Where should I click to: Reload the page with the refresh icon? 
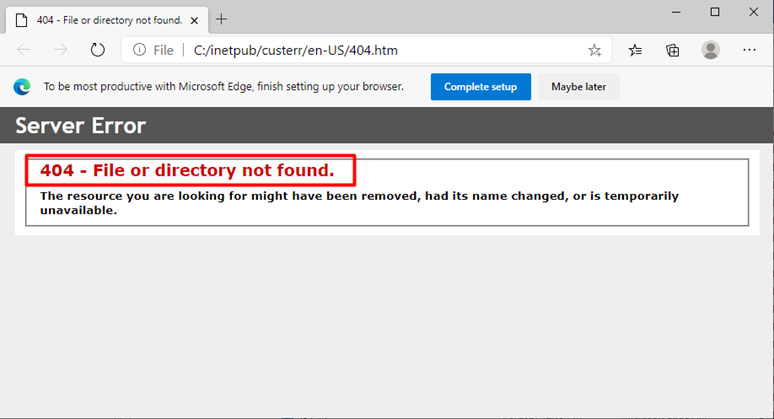pos(98,50)
